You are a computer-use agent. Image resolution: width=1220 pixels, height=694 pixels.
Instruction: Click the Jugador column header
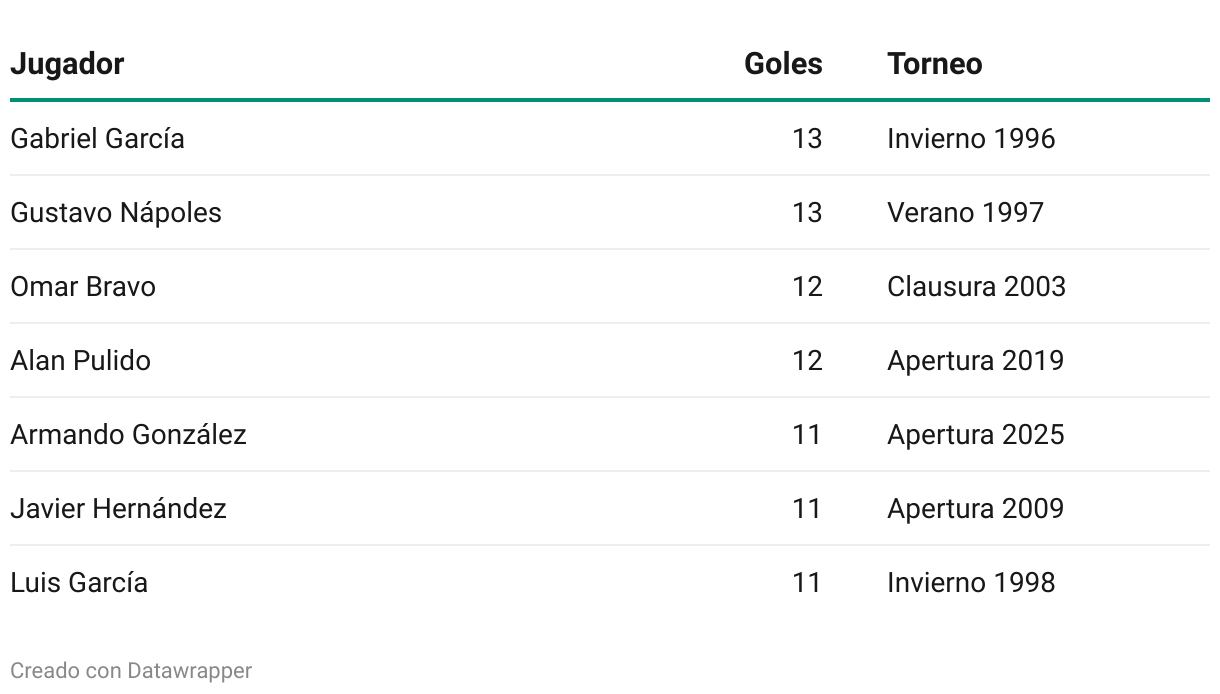coord(67,64)
